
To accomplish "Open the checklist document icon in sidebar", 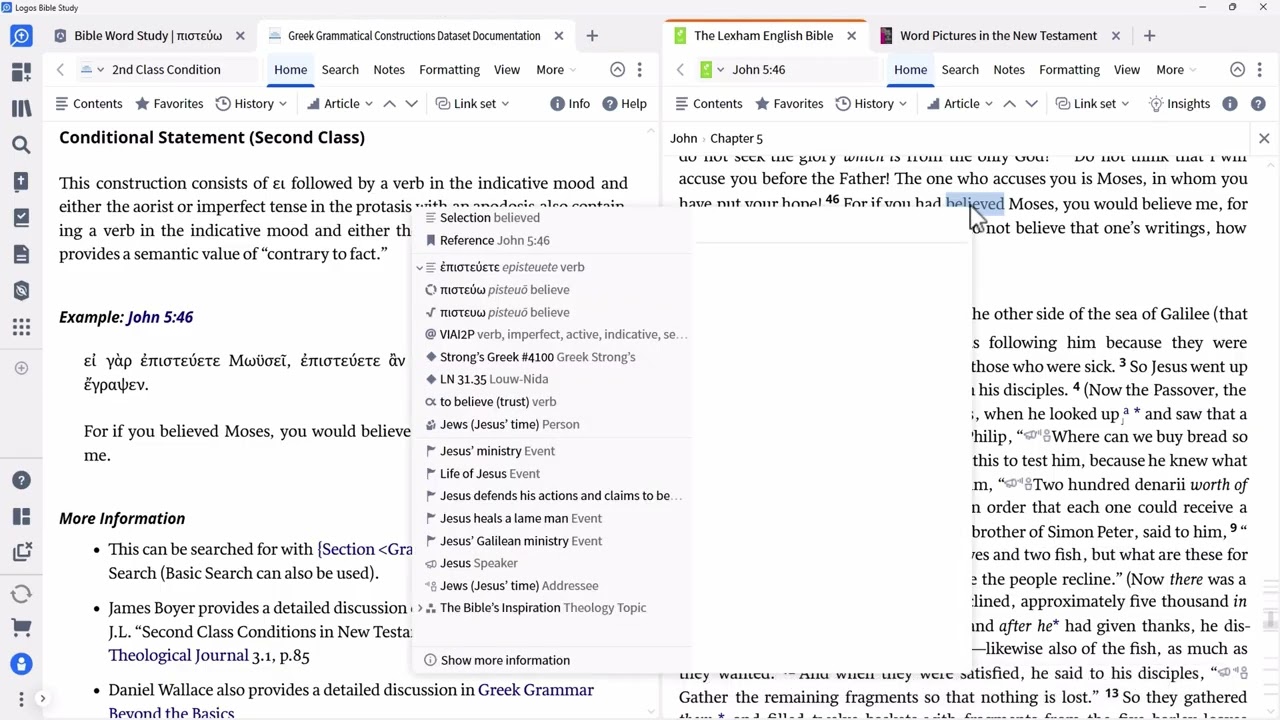I will (x=21, y=218).
